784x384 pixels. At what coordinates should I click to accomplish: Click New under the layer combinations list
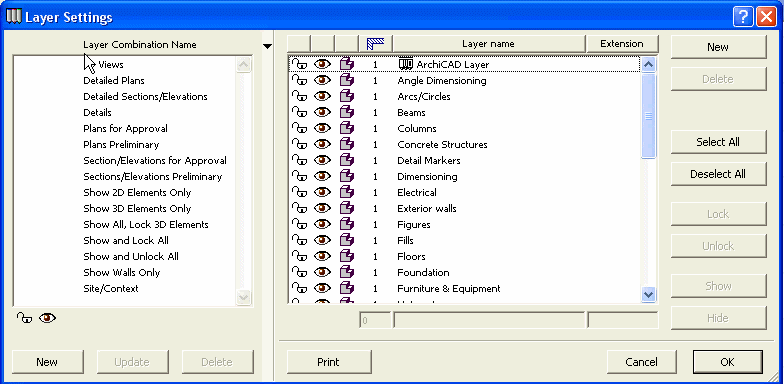[x=47, y=362]
